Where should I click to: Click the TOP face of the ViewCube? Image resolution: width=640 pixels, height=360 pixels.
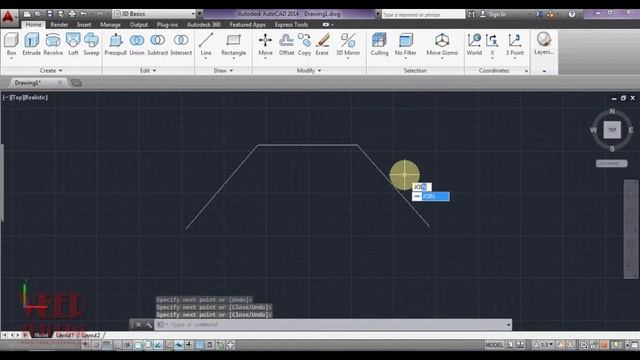point(612,130)
